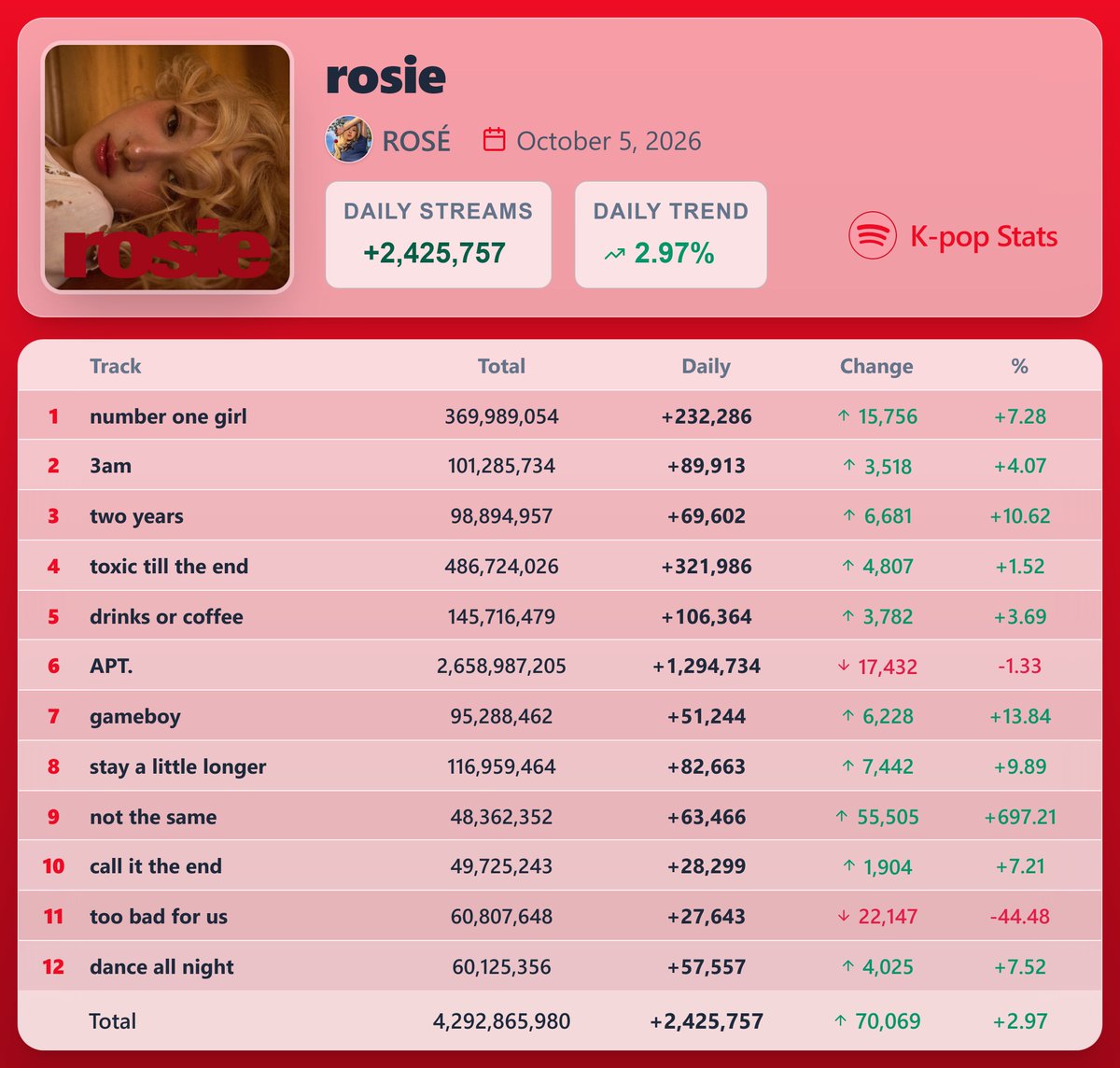The image size is (1120, 1068).
Task: Click the total streams value 2,658,987,205
Action: (501, 667)
